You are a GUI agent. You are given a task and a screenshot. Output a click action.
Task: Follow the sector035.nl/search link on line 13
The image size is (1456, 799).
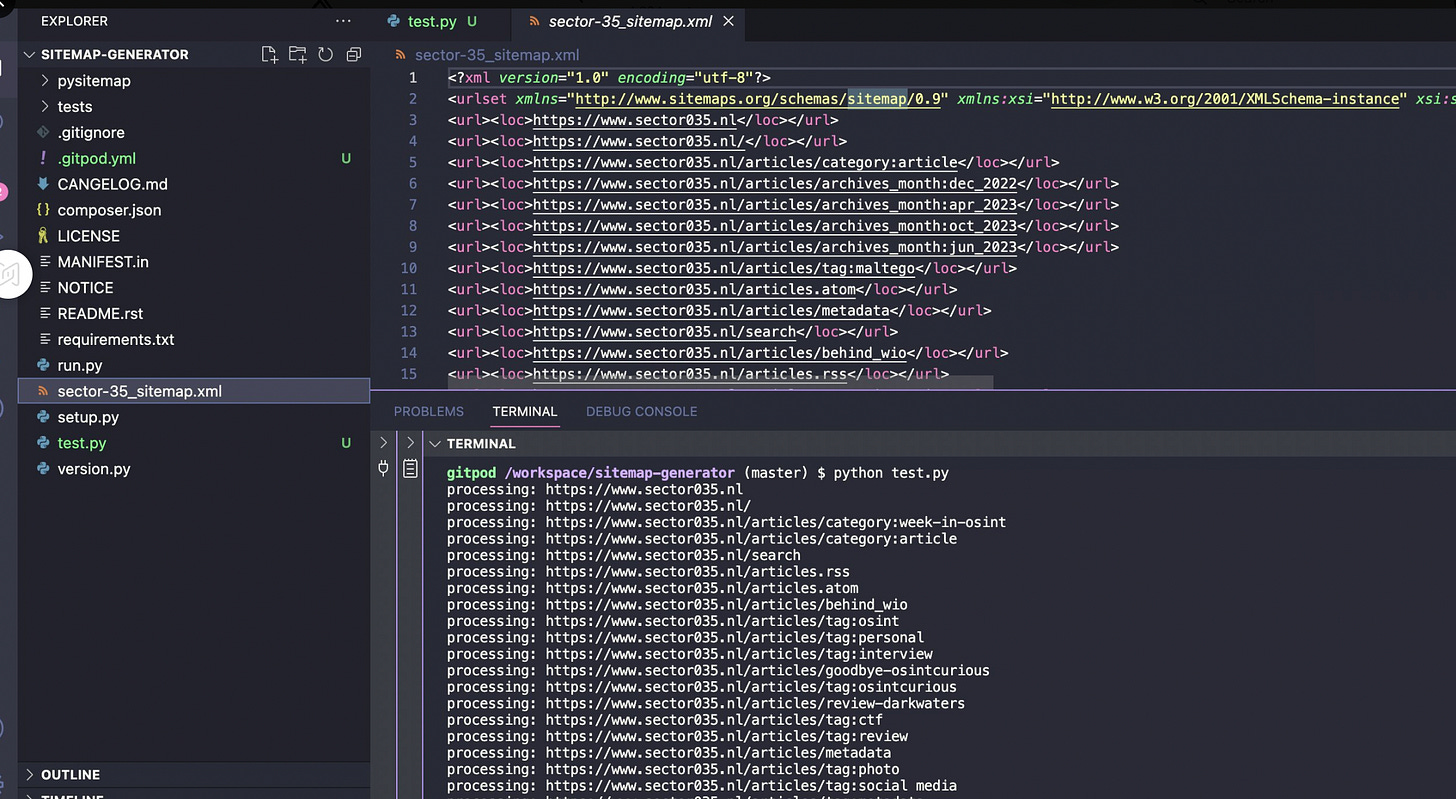pyautogui.click(x=664, y=332)
